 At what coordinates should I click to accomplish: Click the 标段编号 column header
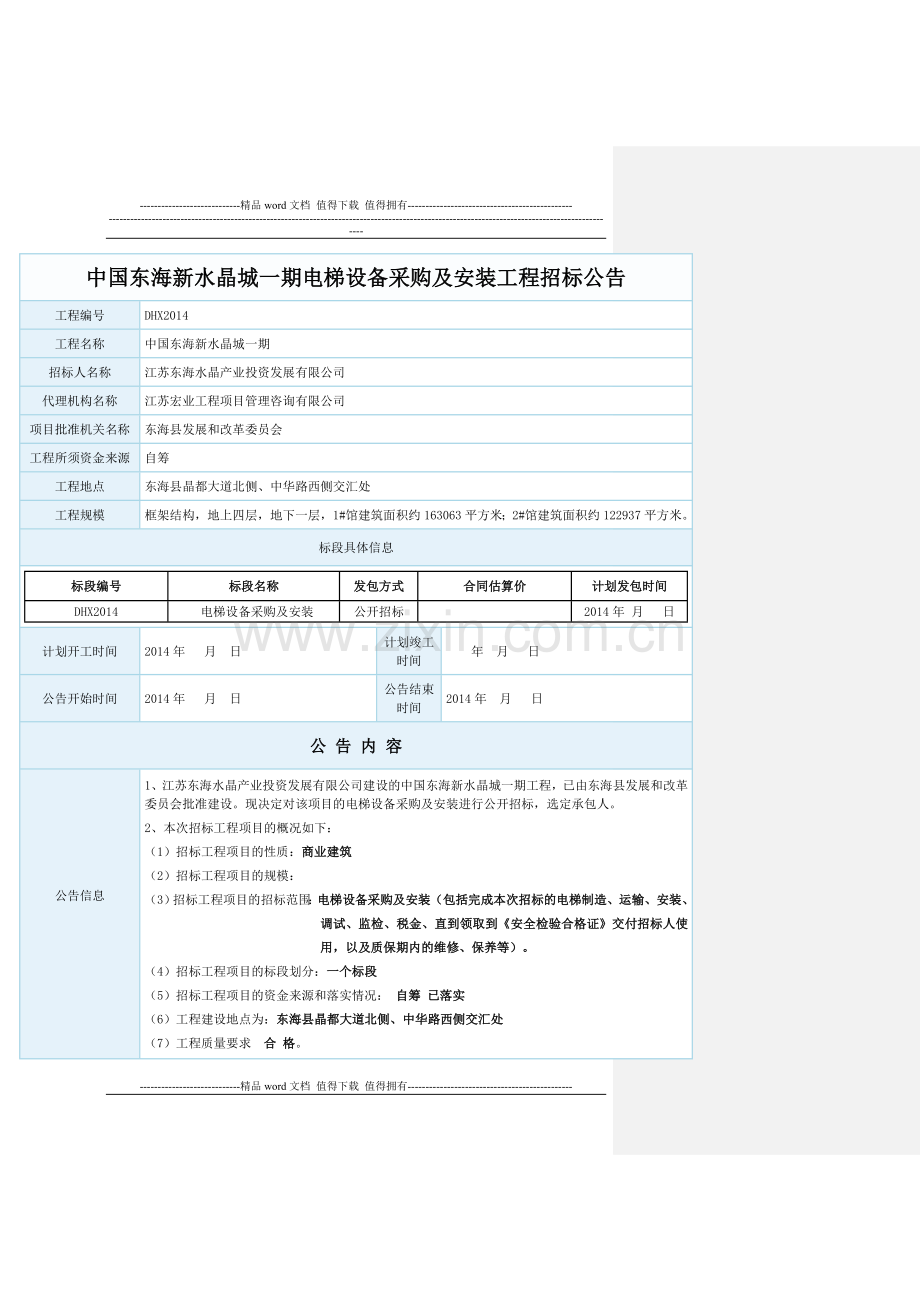tap(96, 586)
